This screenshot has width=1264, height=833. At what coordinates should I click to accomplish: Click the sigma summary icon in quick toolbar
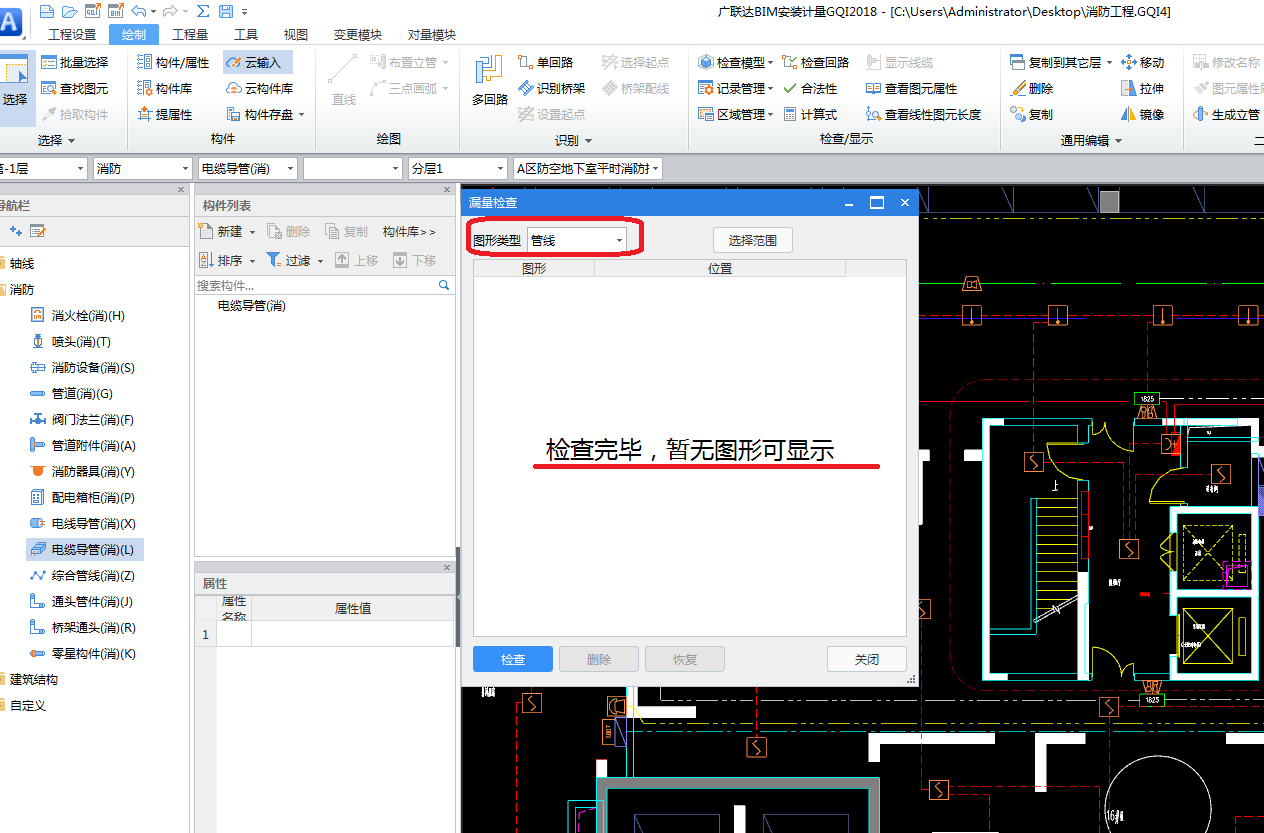point(203,11)
